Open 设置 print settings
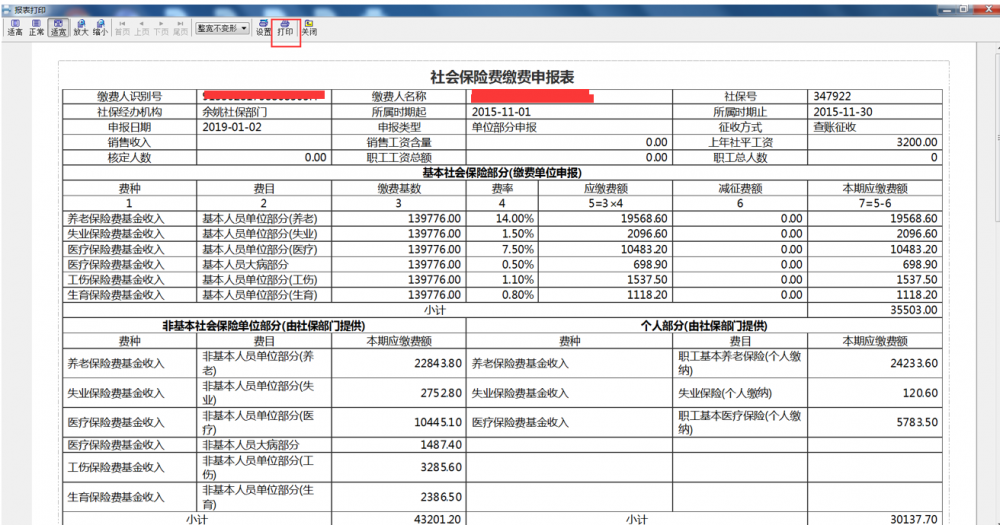Image resolution: width=1000 pixels, height=525 pixels. [x=263, y=27]
